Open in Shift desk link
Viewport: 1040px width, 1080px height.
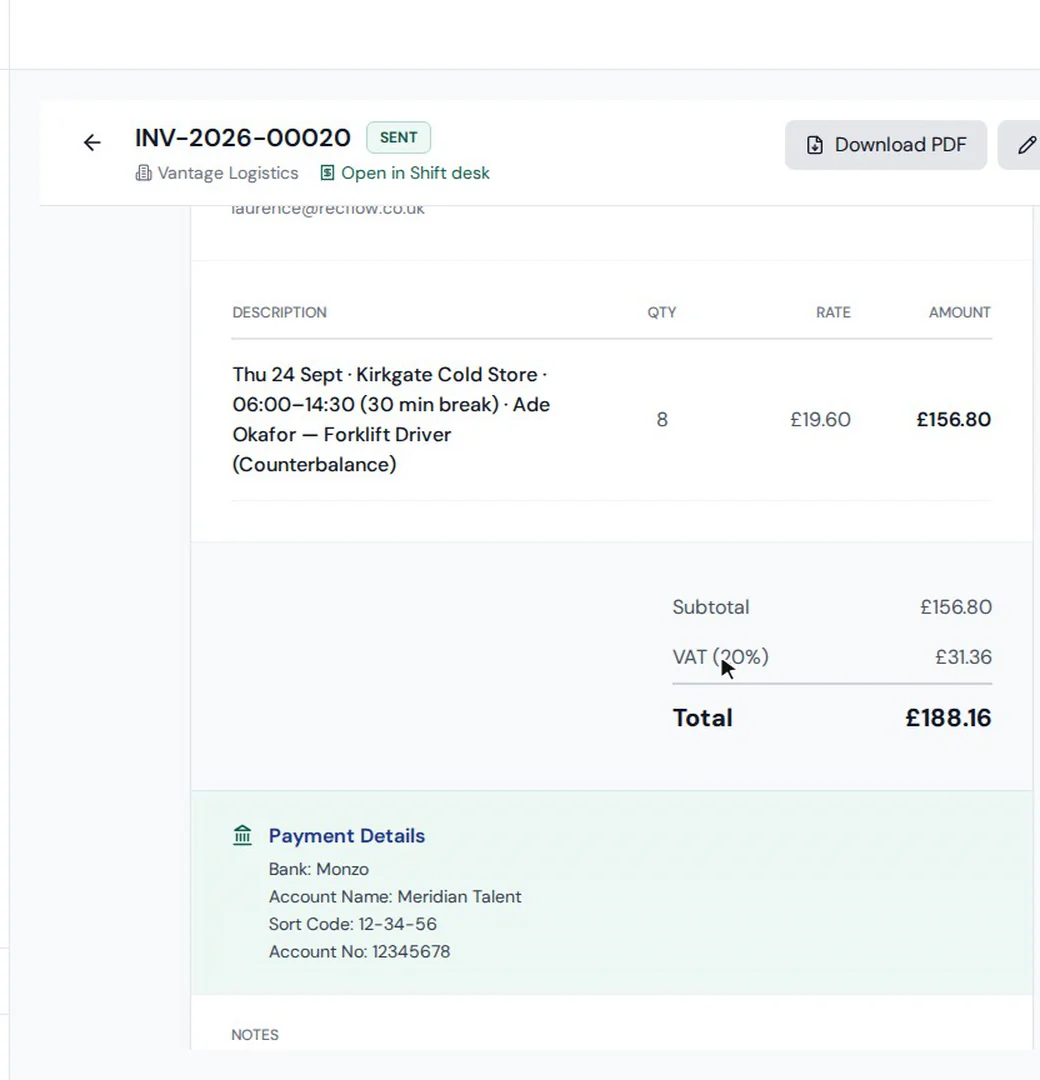click(415, 173)
